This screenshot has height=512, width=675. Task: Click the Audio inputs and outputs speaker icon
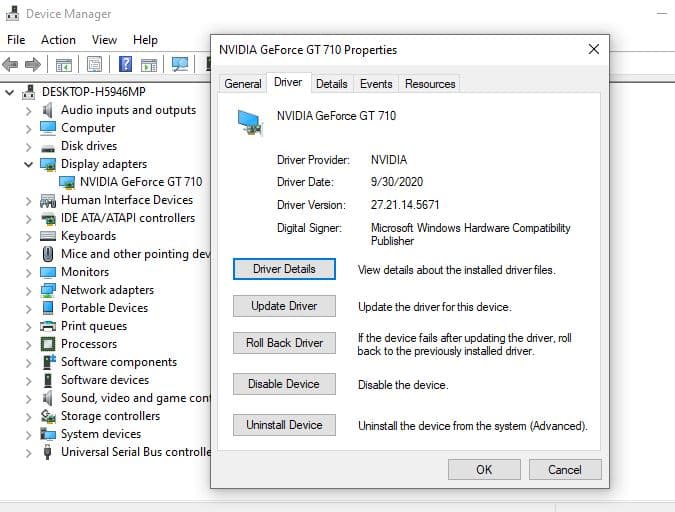(x=48, y=110)
